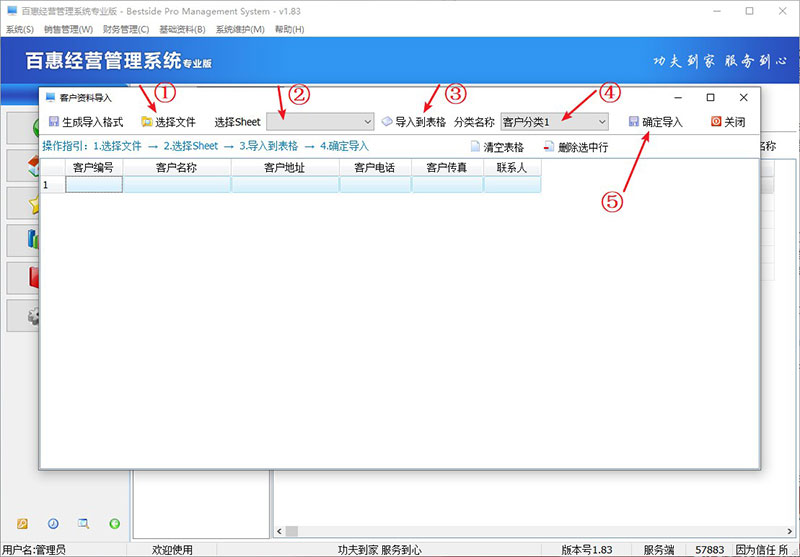Click the row 1 联系人 cell
The height and width of the screenshot is (557, 800).
512,184
